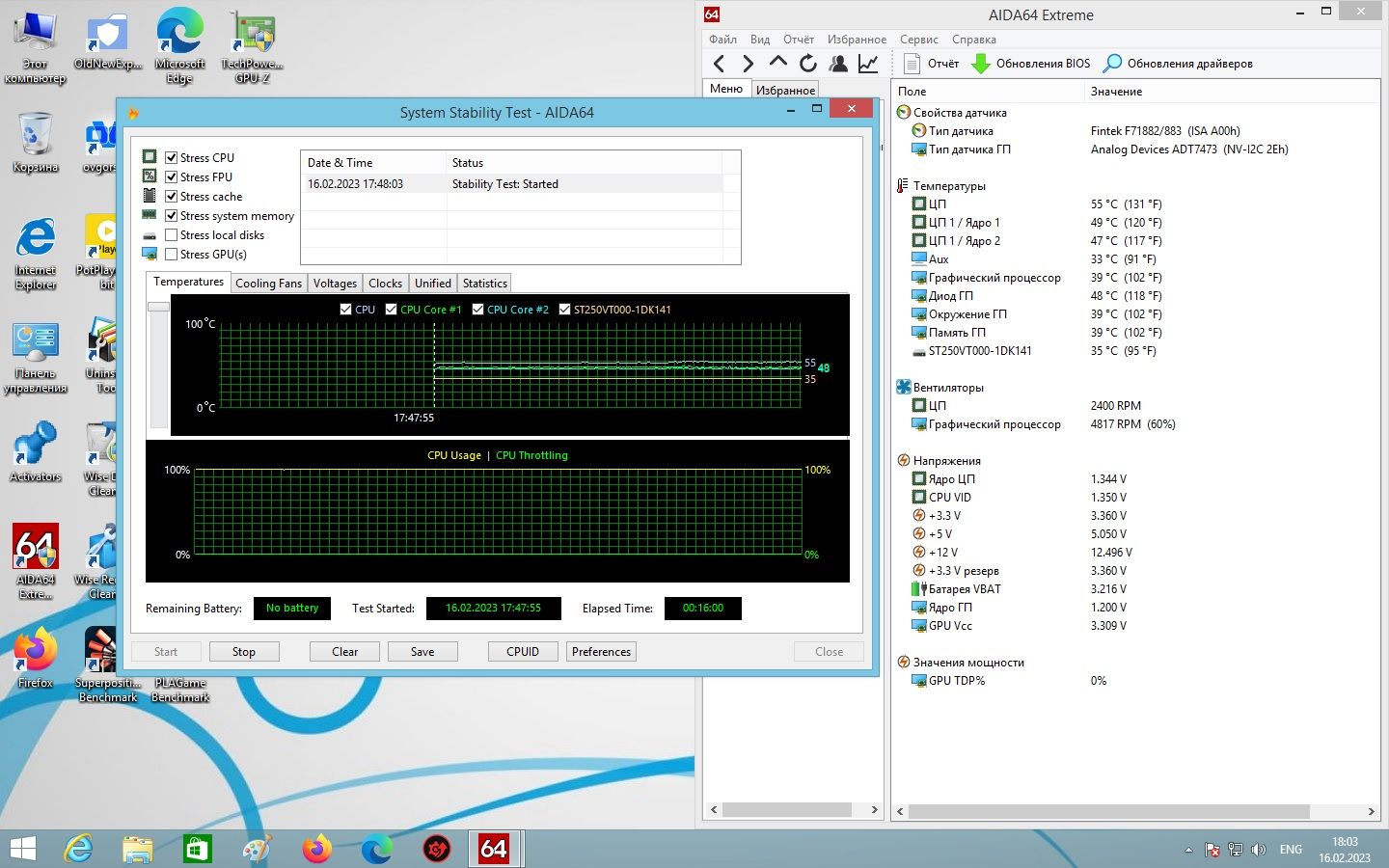The width and height of the screenshot is (1389, 868).
Task: Click the Save button
Action: tap(422, 652)
